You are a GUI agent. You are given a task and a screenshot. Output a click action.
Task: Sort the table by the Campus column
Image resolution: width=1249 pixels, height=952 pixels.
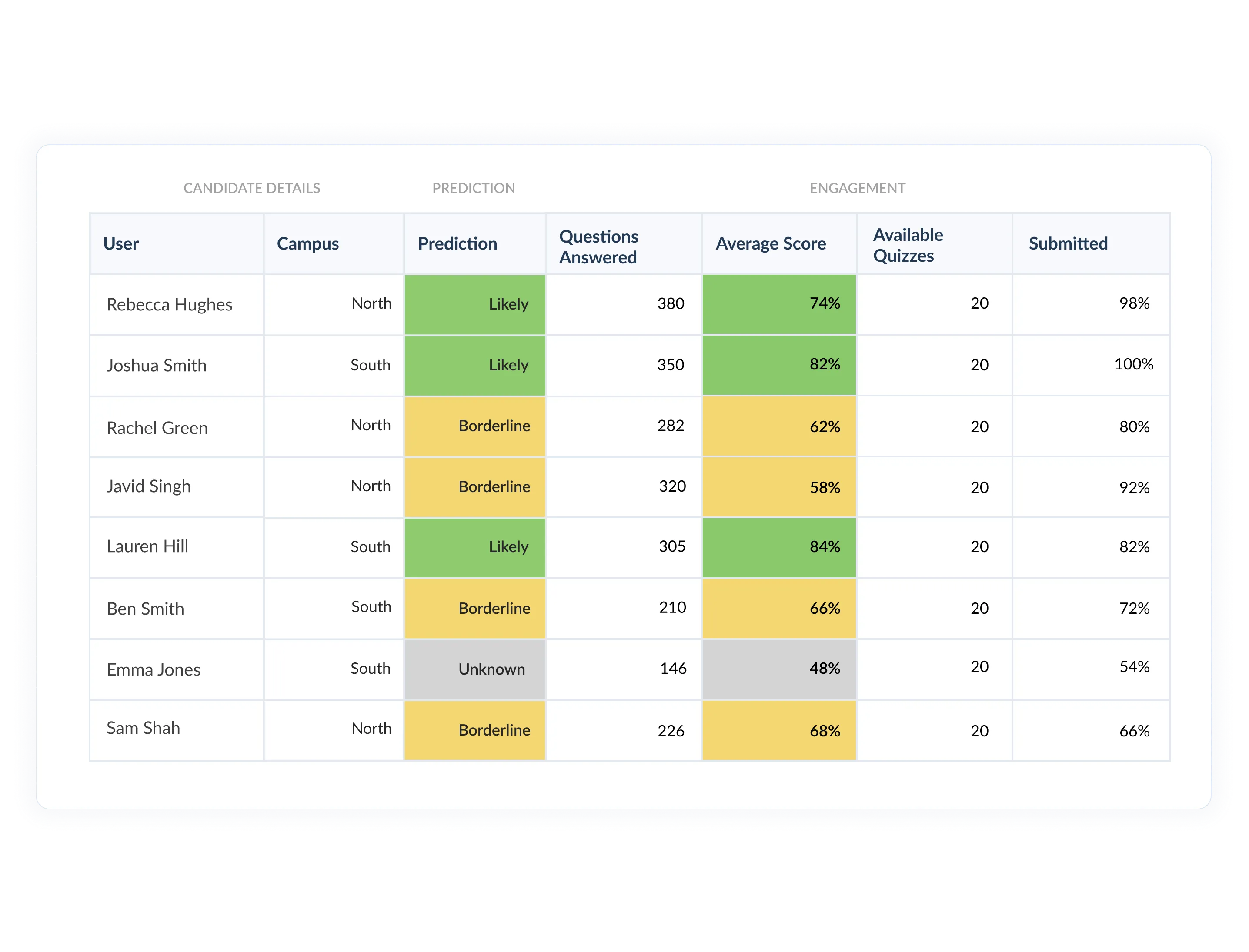pyautogui.click(x=307, y=244)
